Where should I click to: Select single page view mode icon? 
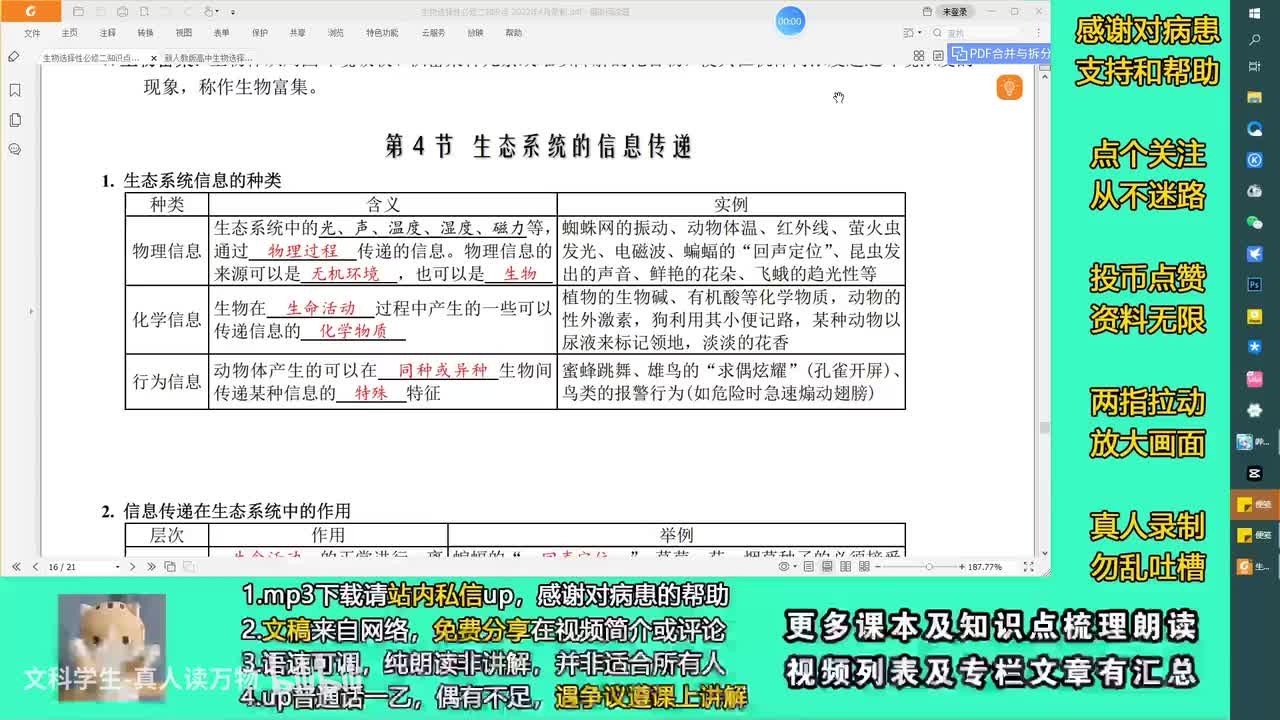pyautogui.click(x=809, y=567)
